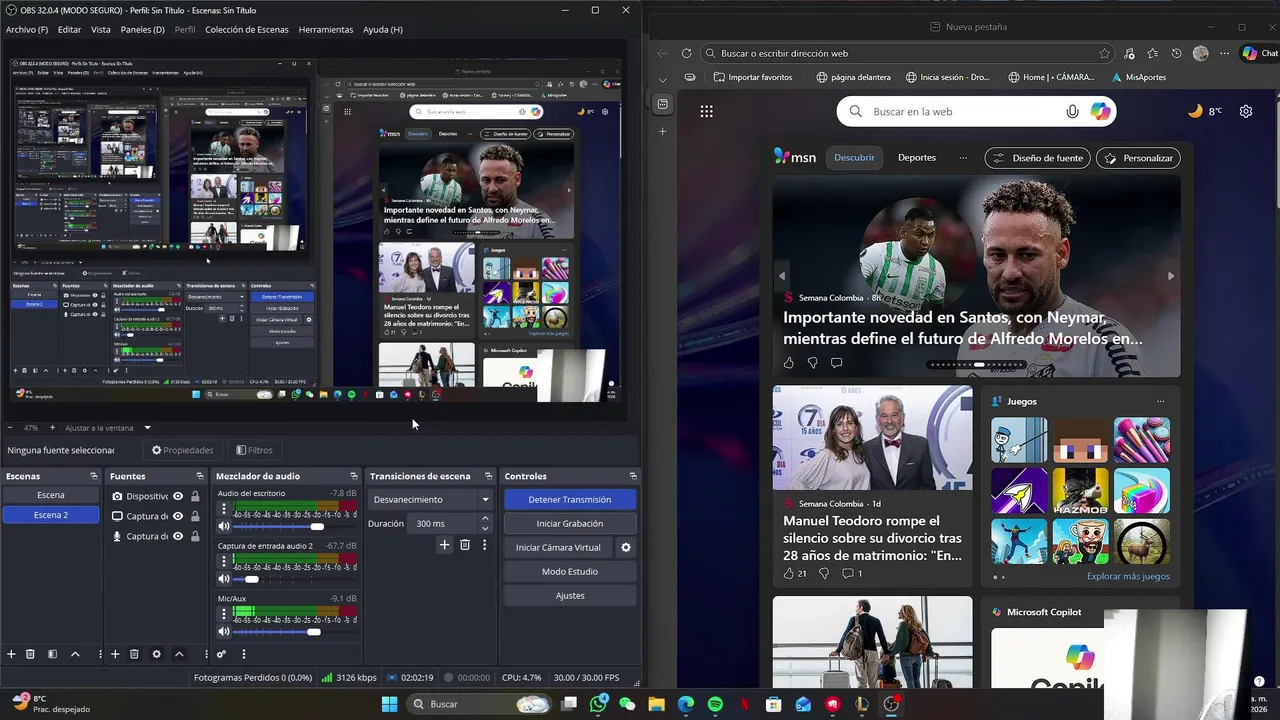Move source up in Fuentes toolbar
This screenshot has width=1280, height=720.
(x=179, y=654)
